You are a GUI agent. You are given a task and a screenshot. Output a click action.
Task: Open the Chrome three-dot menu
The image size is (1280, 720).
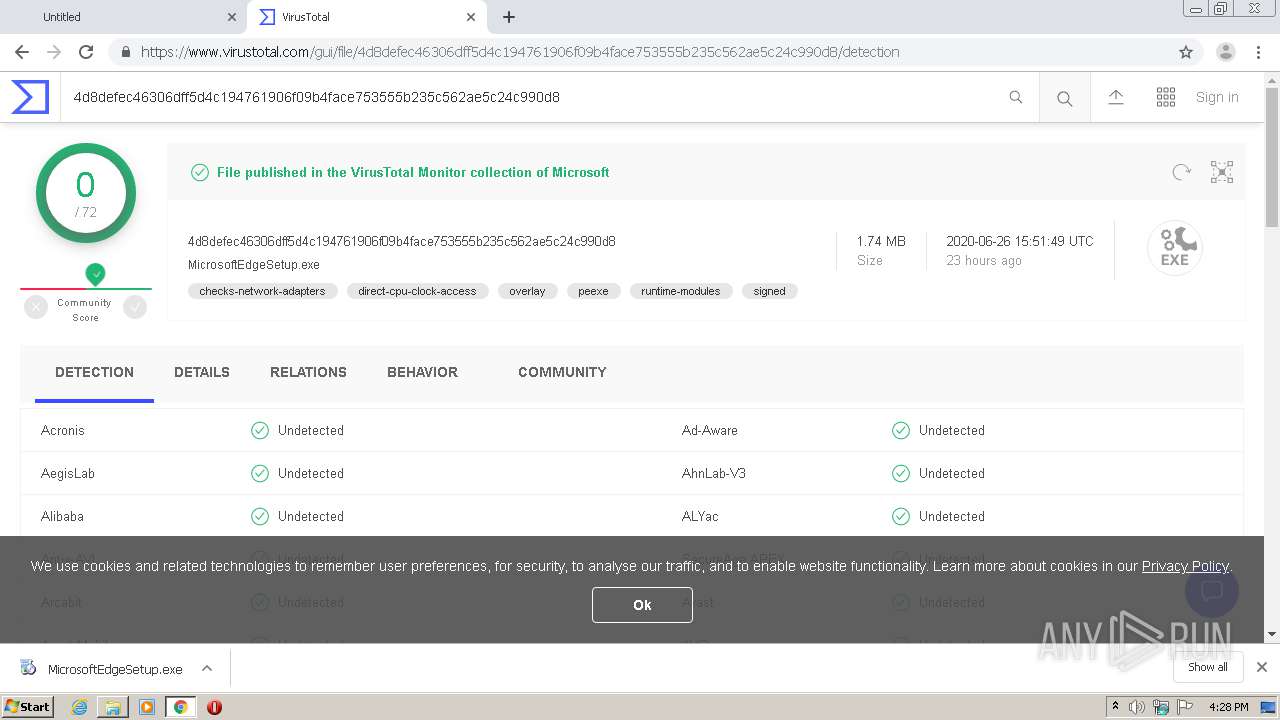click(x=1259, y=52)
